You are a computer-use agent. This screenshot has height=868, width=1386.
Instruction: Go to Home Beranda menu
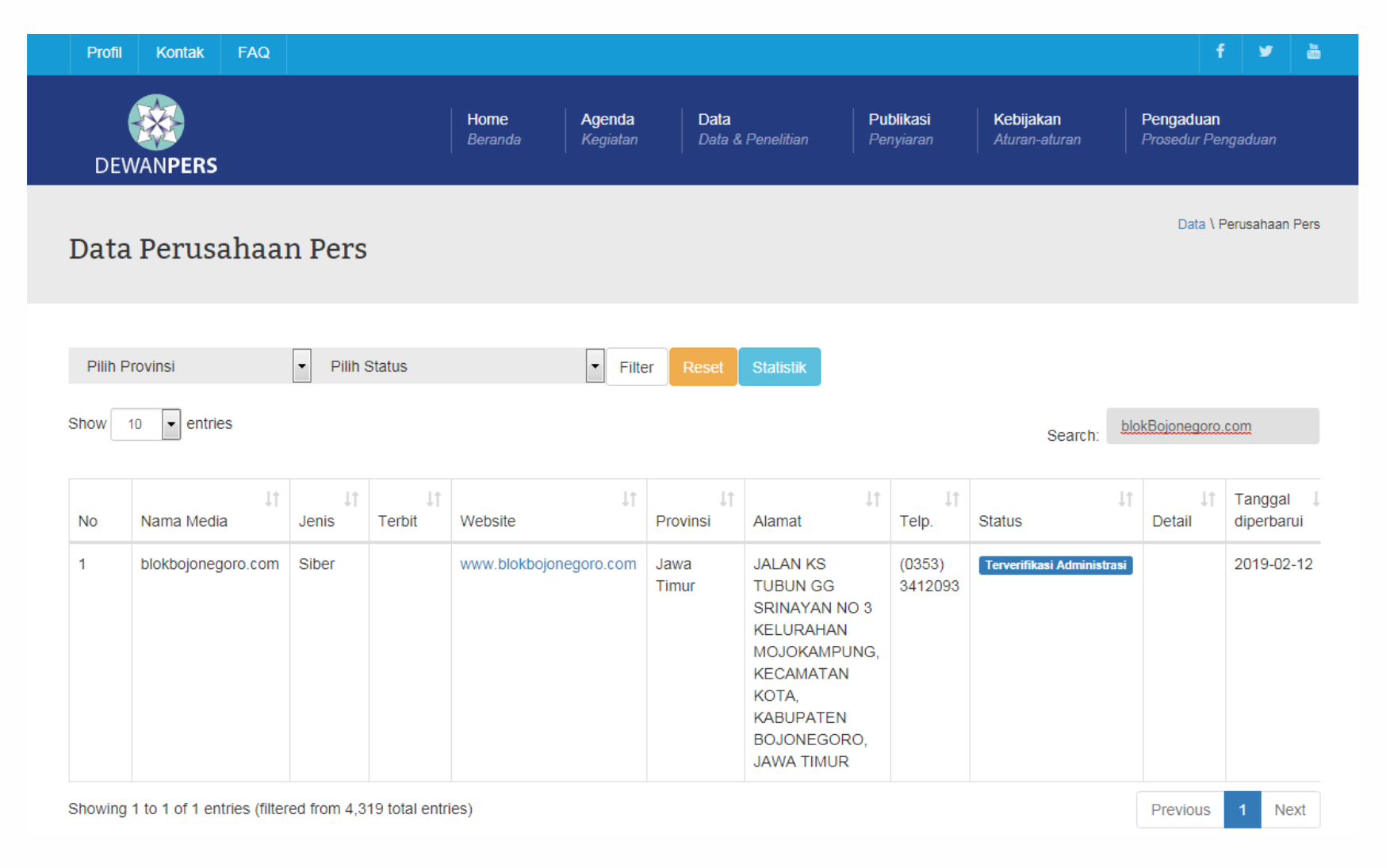[494, 129]
